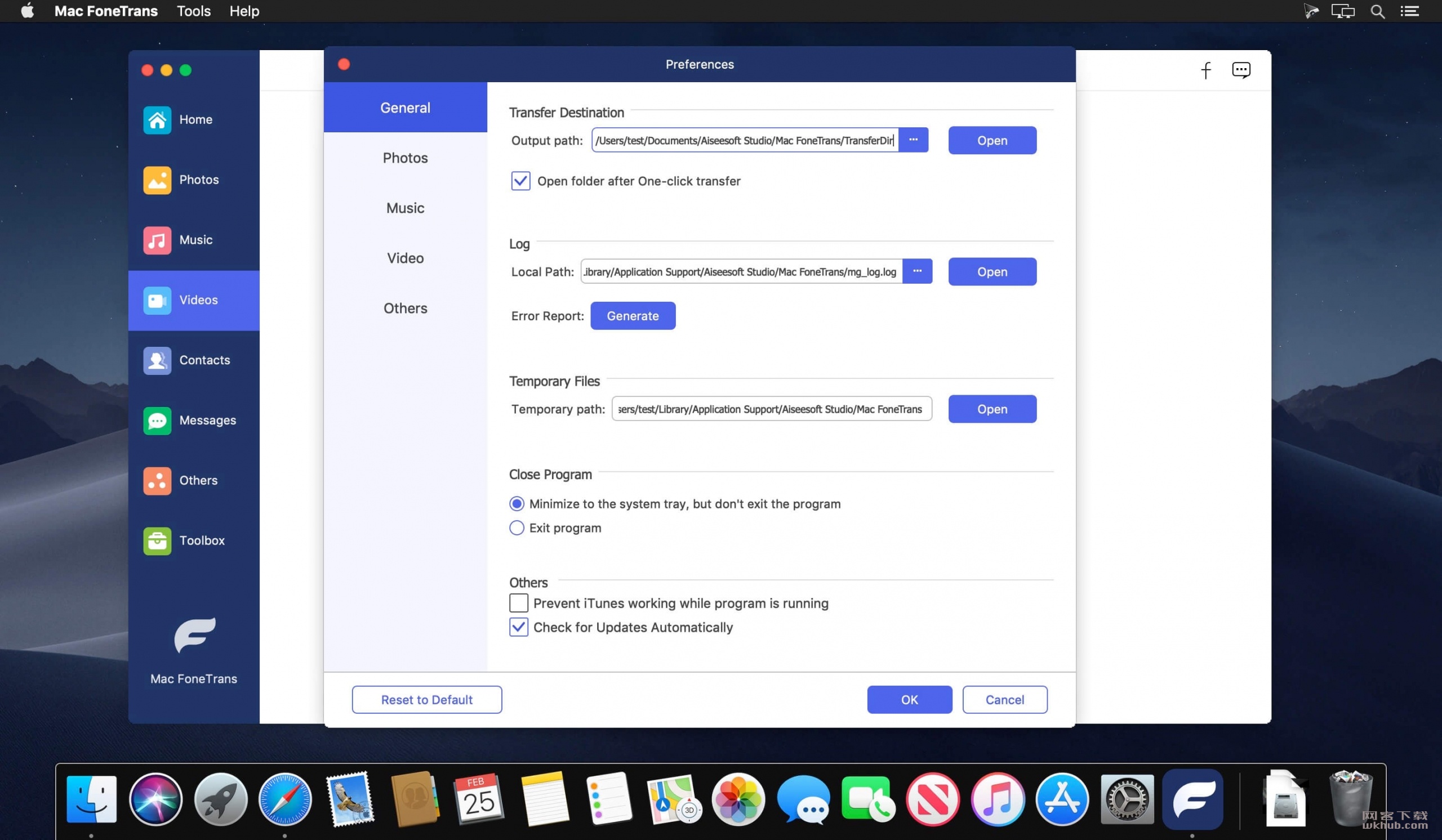Open the Trash in dock
Viewport: 1442px width, 840px height.
(1350, 799)
